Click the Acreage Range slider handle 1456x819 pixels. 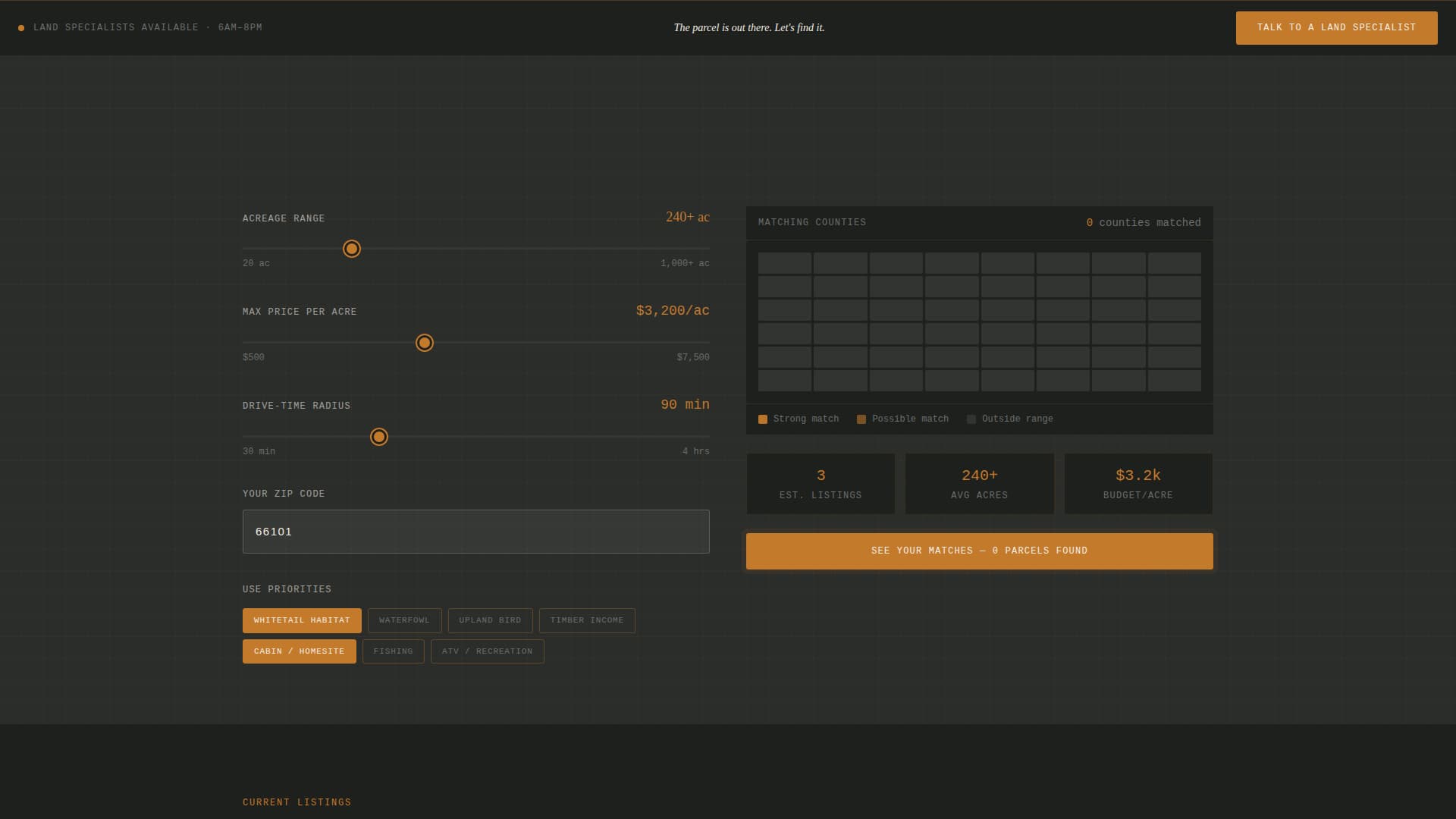[351, 249]
